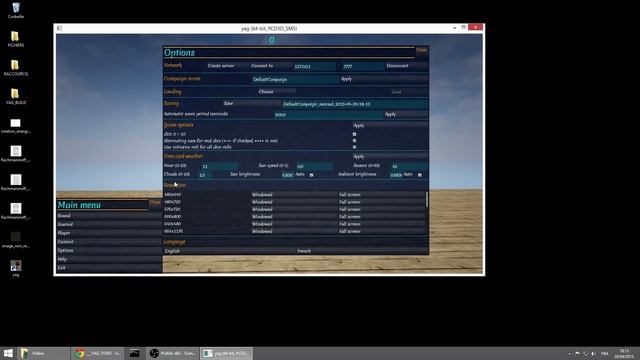Open the Action Center flag tray icon

[x=578, y=353]
